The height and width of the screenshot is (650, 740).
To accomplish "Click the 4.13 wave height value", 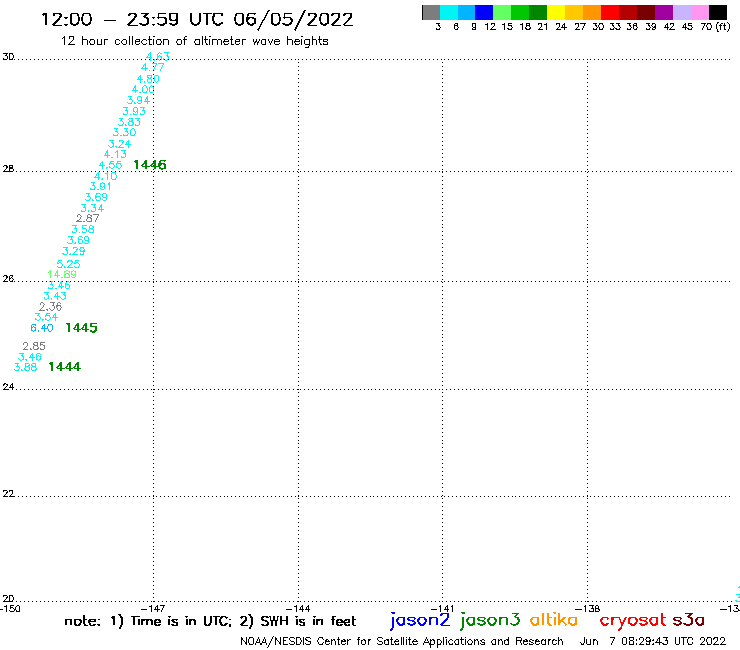I will pos(115,154).
